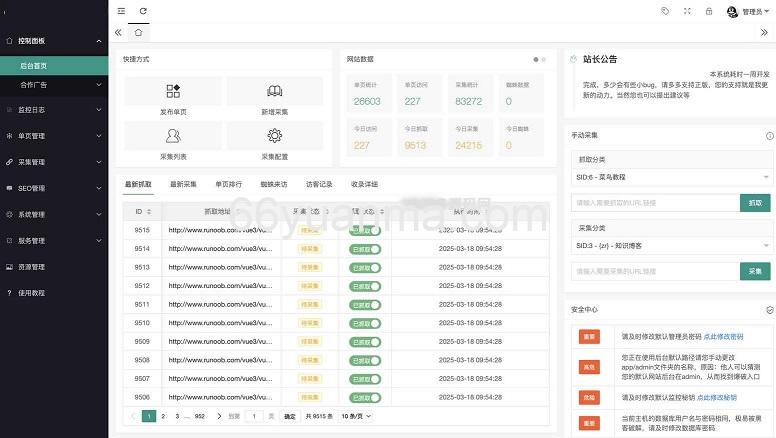Expand the SEO管理 menu chevron

click(x=99, y=188)
